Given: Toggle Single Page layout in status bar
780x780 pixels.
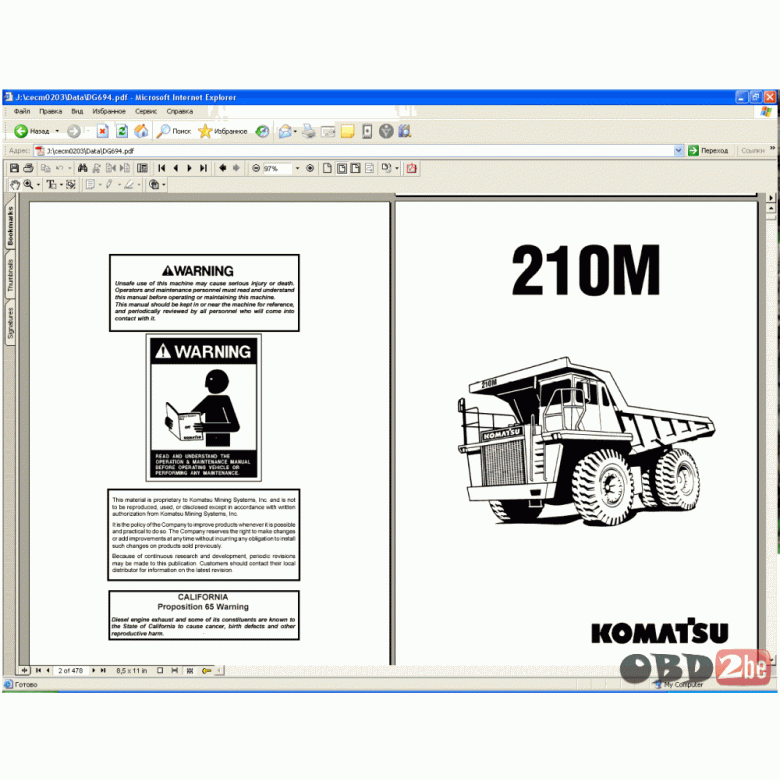Looking at the screenshot, I should 160,671.
